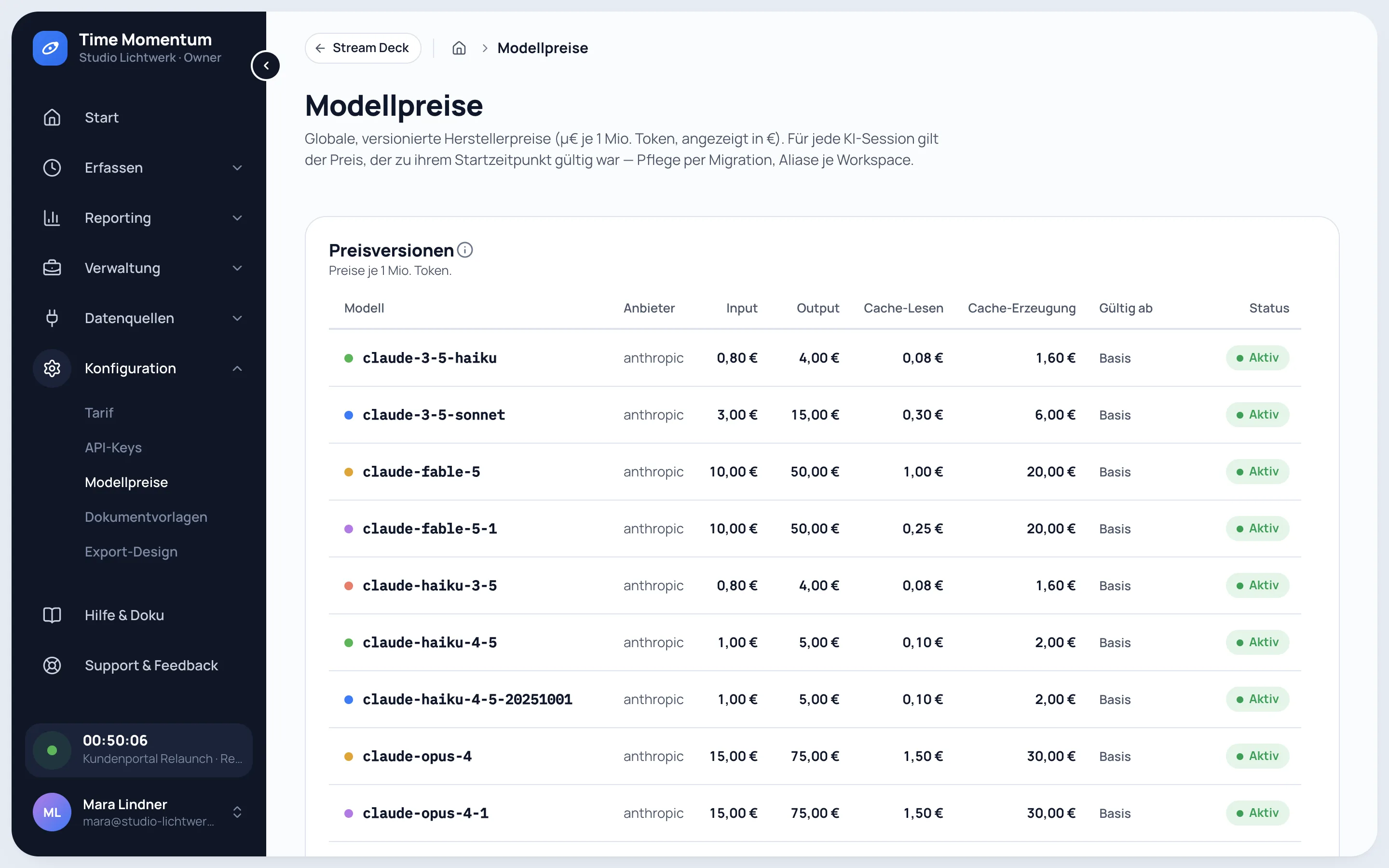The image size is (1389, 868).
Task: Click the Start home icon in sidebar
Action: [52, 118]
